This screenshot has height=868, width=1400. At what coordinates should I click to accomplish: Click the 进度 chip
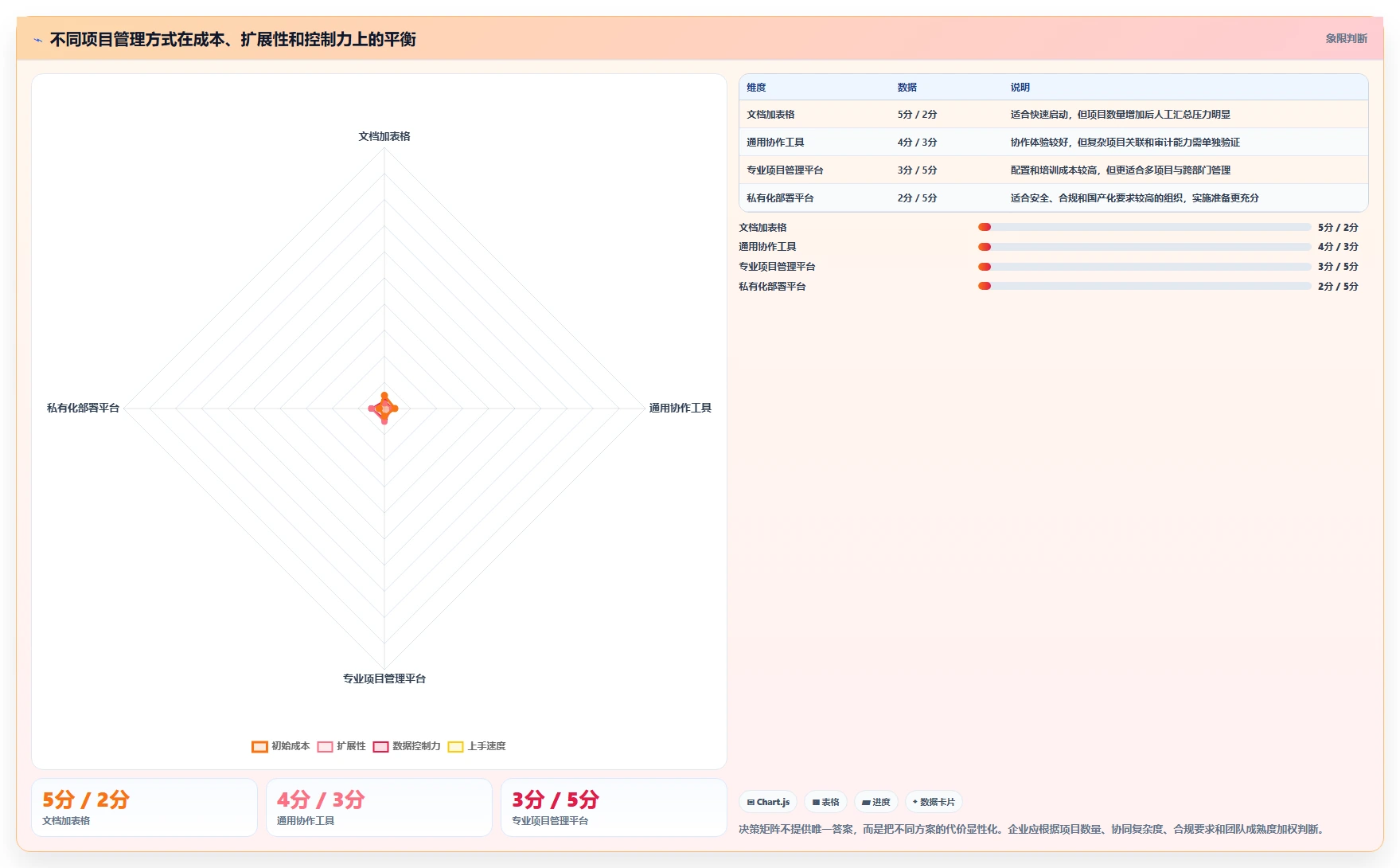876,802
